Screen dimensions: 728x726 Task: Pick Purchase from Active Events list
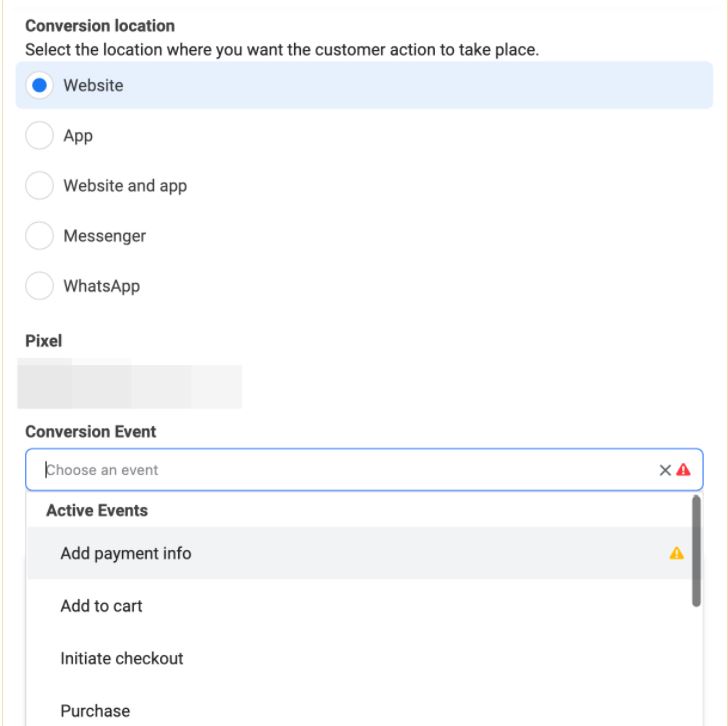pos(95,711)
